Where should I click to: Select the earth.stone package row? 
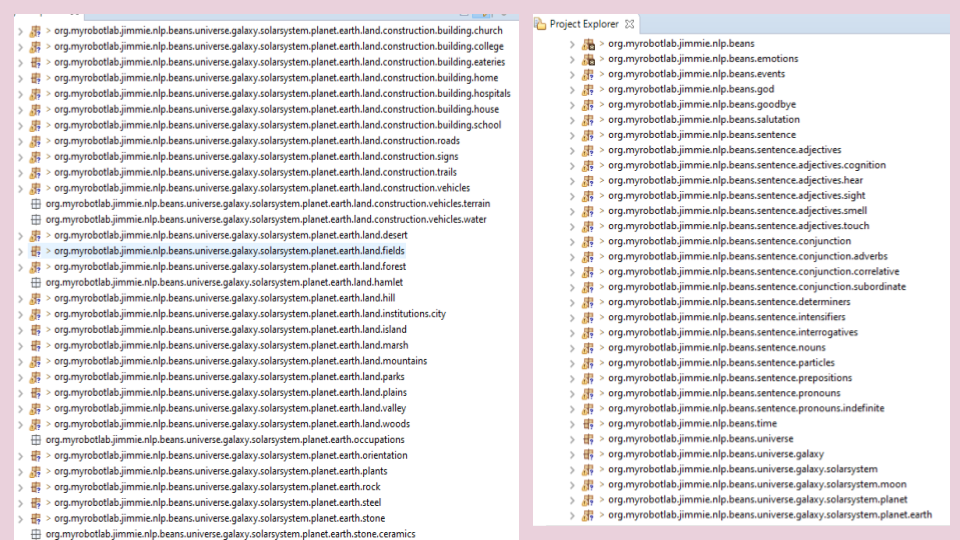[220, 519]
